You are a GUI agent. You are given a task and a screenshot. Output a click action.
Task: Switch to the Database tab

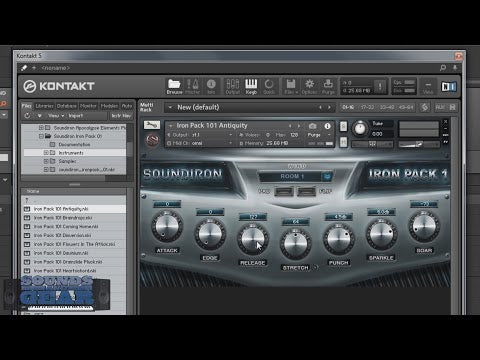(x=66, y=106)
